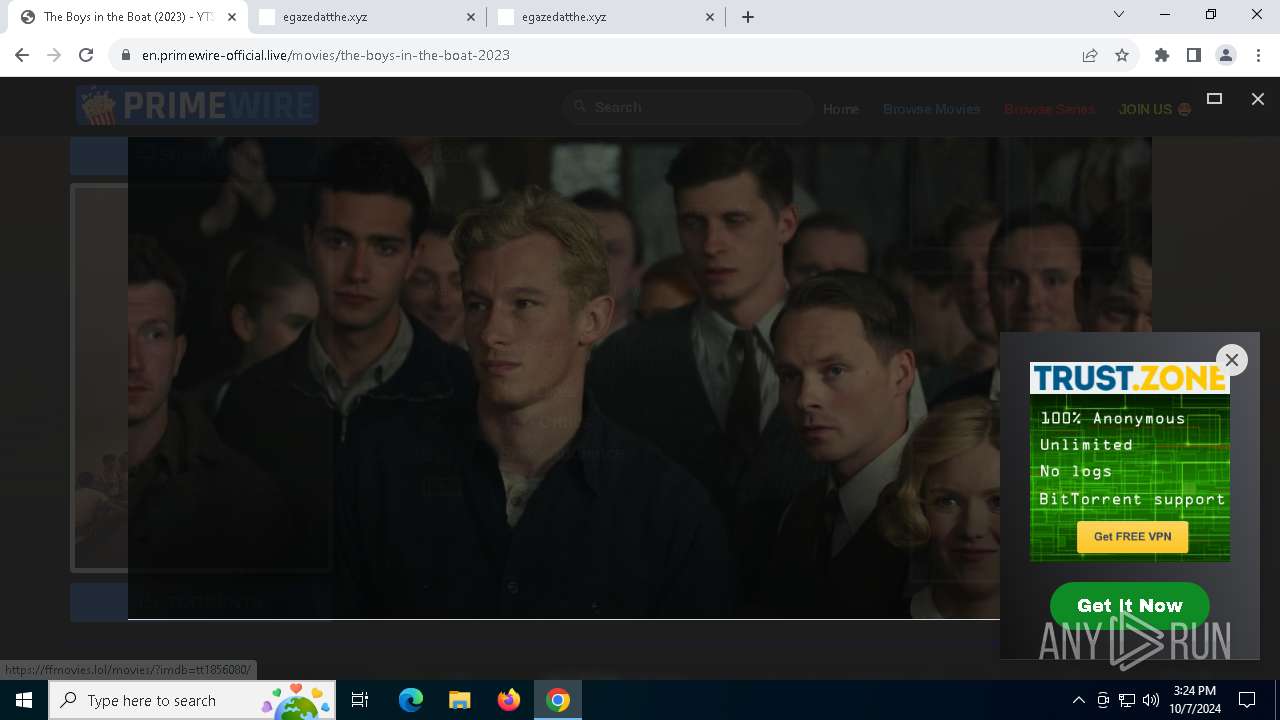
Task: Open Windows Start menu
Action: [x=24, y=700]
